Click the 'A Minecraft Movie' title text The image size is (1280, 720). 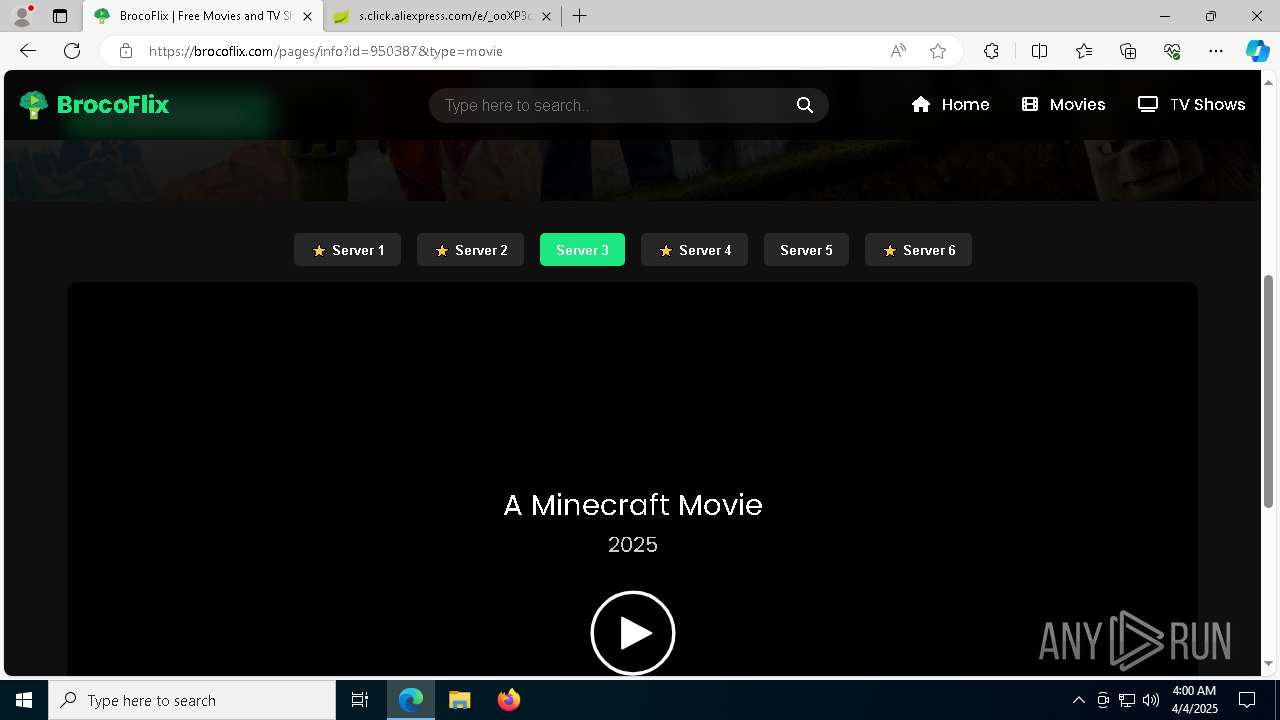633,505
